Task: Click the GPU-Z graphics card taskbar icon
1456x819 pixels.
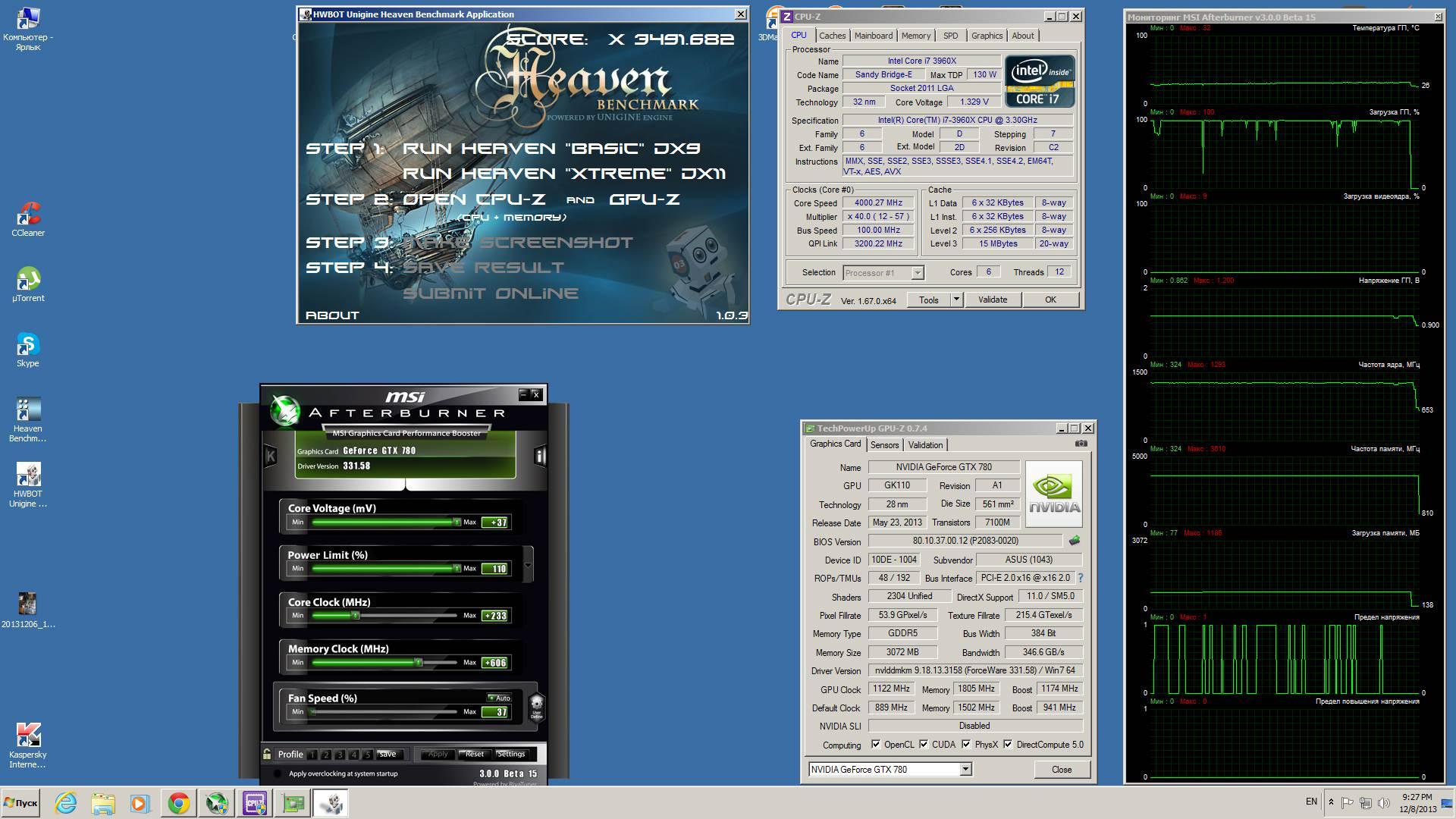Action: [293, 803]
